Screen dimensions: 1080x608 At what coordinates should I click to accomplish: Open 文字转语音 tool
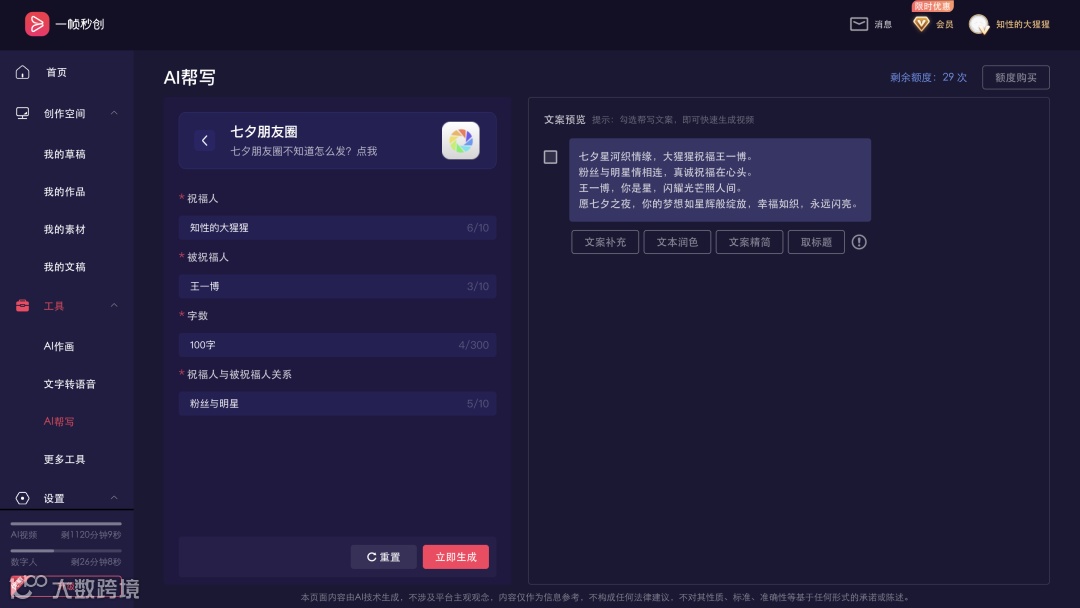point(70,384)
